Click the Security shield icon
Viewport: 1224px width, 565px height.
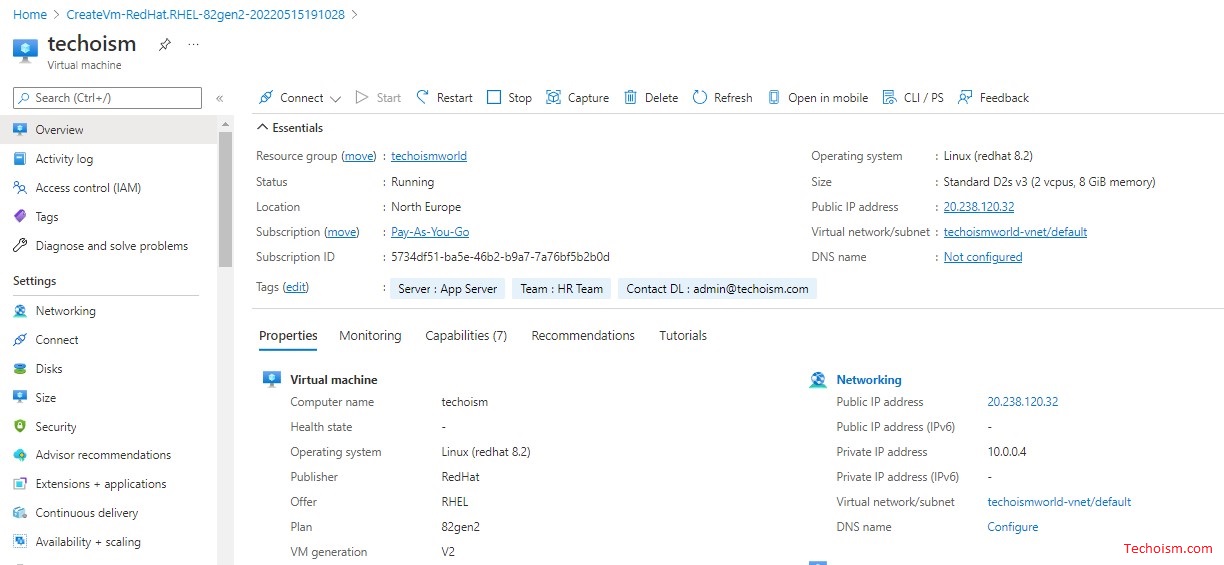coord(19,427)
